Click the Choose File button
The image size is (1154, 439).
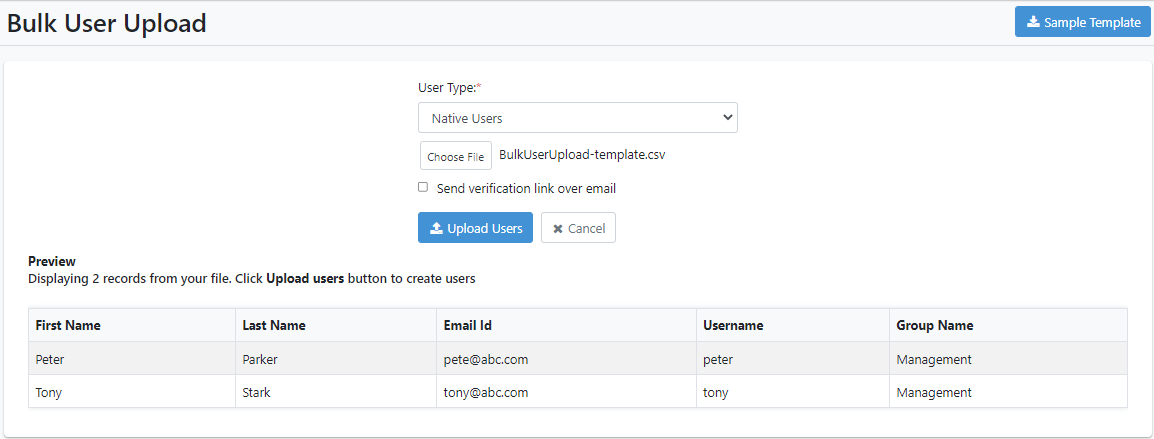pyautogui.click(x=456, y=156)
